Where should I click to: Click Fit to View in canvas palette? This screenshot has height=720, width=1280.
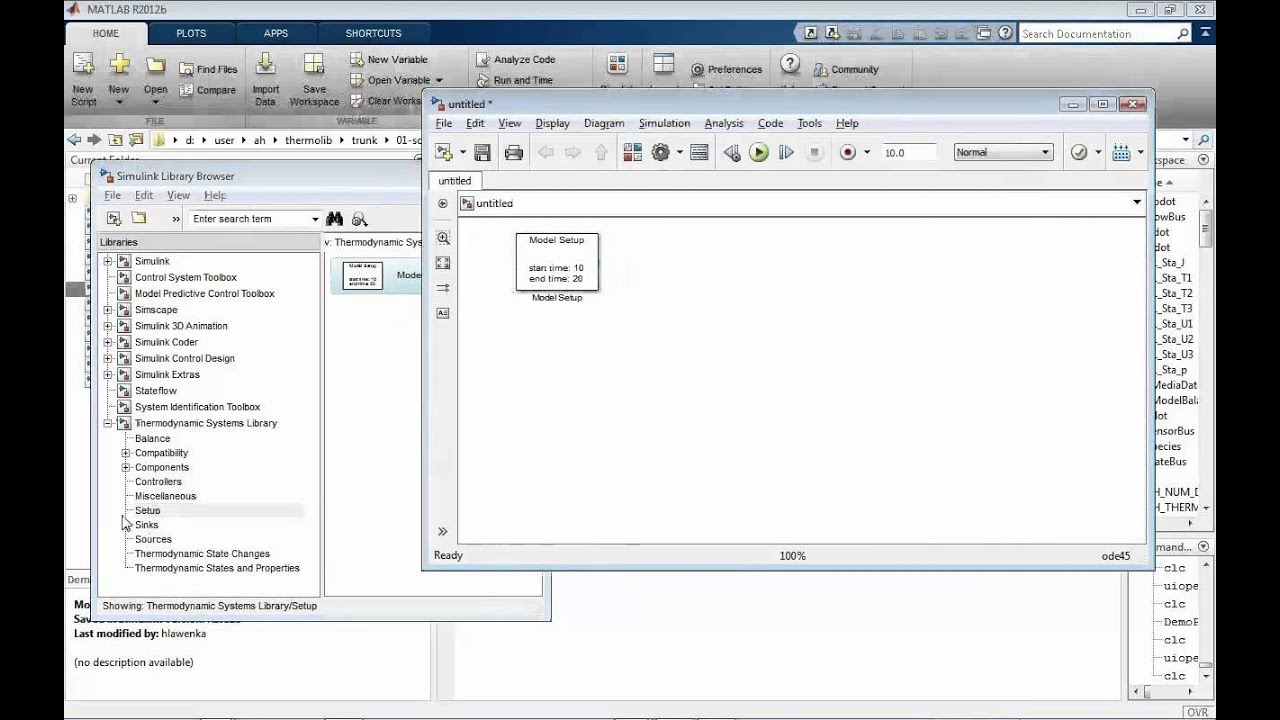click(443, 263)
